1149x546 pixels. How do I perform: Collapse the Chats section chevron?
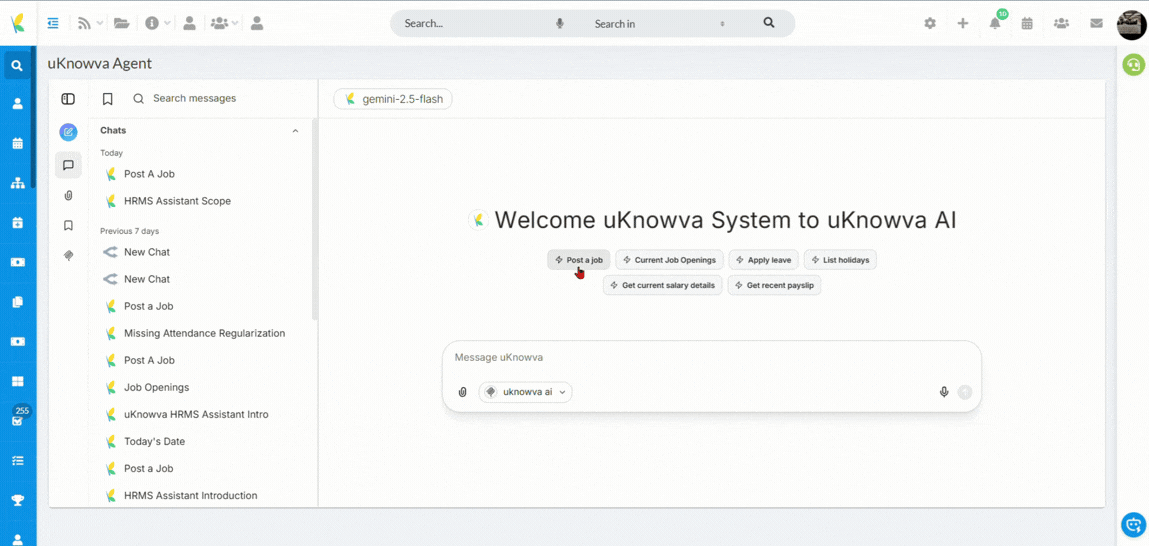pos(295,130)
